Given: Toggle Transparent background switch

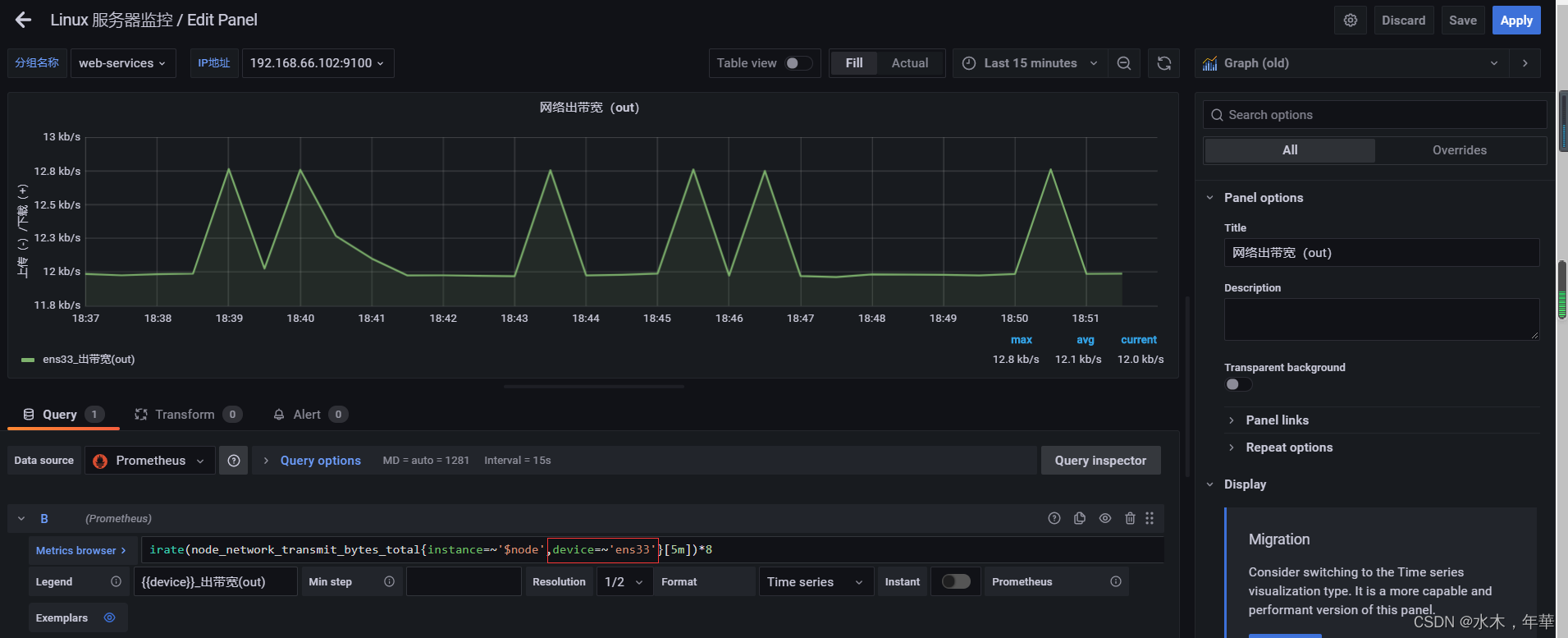Looking at the screenshot, I should [1239, 384].
